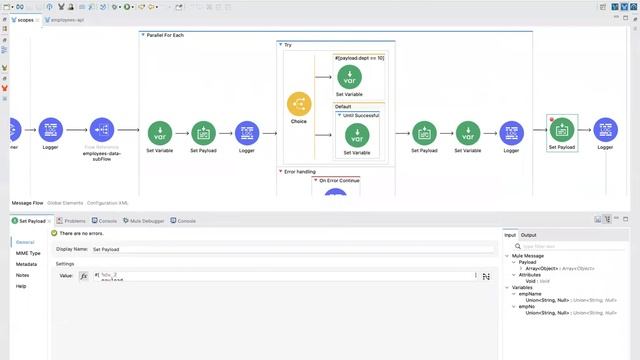Collapse the Mule Message tree node

point(507,256)
